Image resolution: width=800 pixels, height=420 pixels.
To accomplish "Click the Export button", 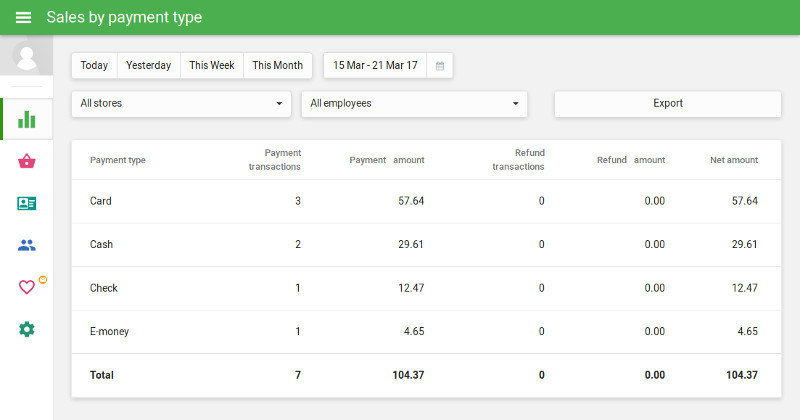I will coord(667,103).
